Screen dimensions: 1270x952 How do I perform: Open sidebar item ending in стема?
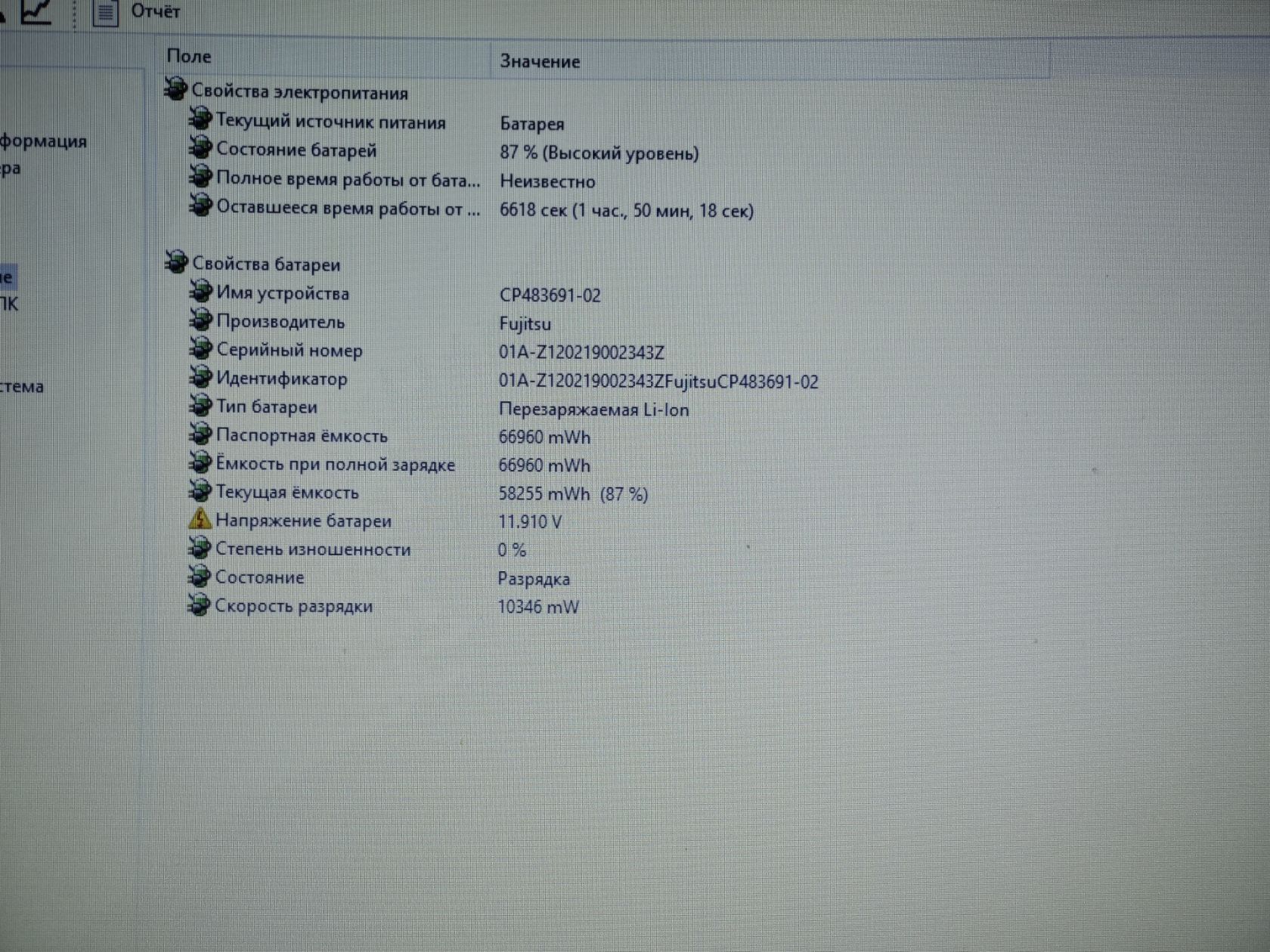[x=22, y=387]
